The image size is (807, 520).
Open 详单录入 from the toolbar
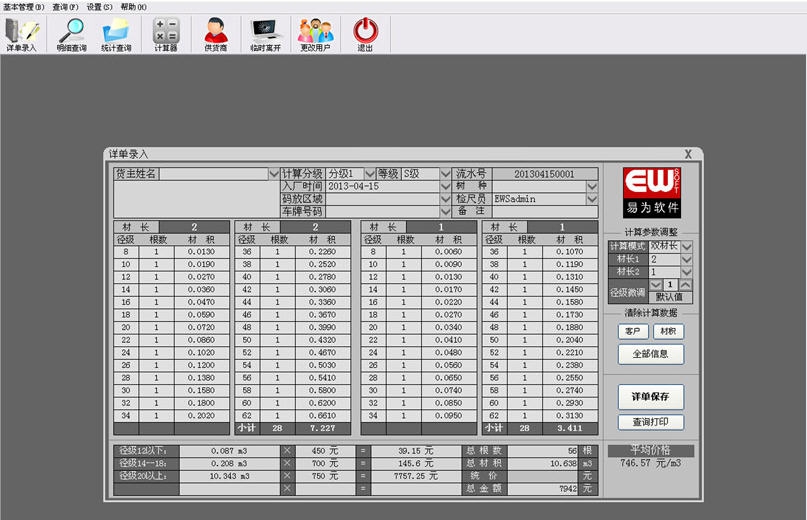point(21,31)
